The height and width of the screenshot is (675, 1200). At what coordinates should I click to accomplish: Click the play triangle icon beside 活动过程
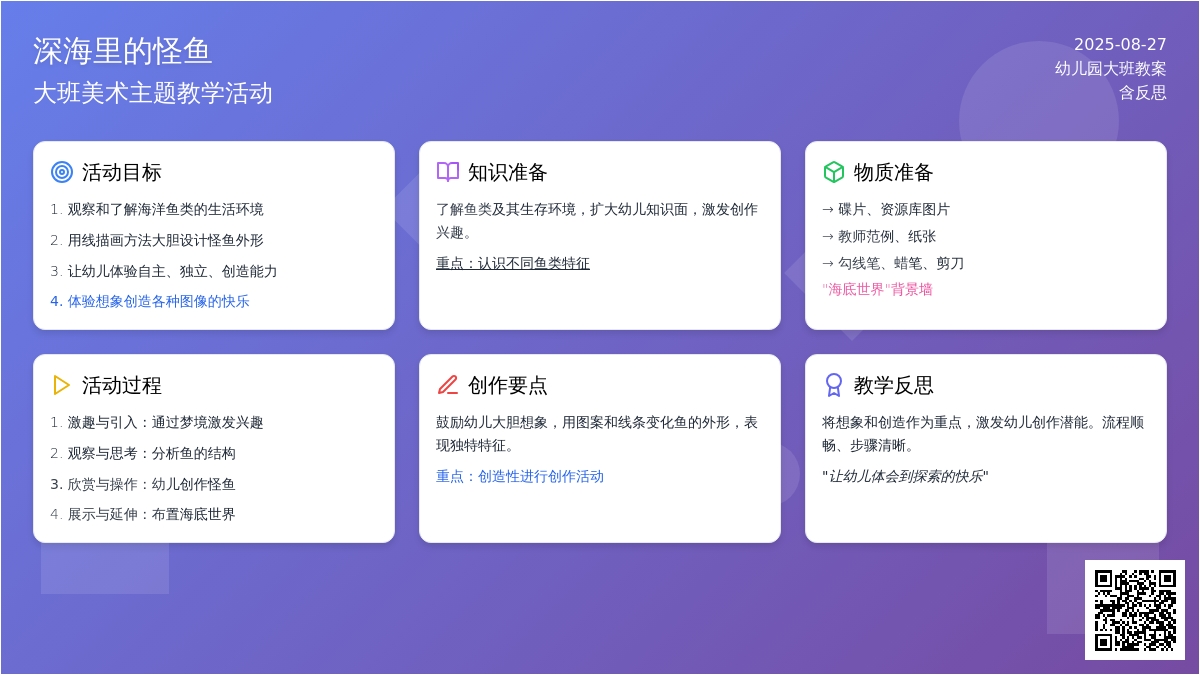[62, 385]
